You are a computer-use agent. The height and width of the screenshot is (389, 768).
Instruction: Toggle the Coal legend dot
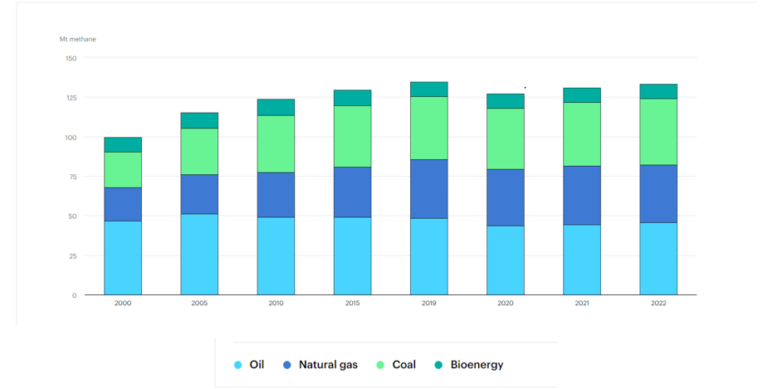(x=381, y=365)
